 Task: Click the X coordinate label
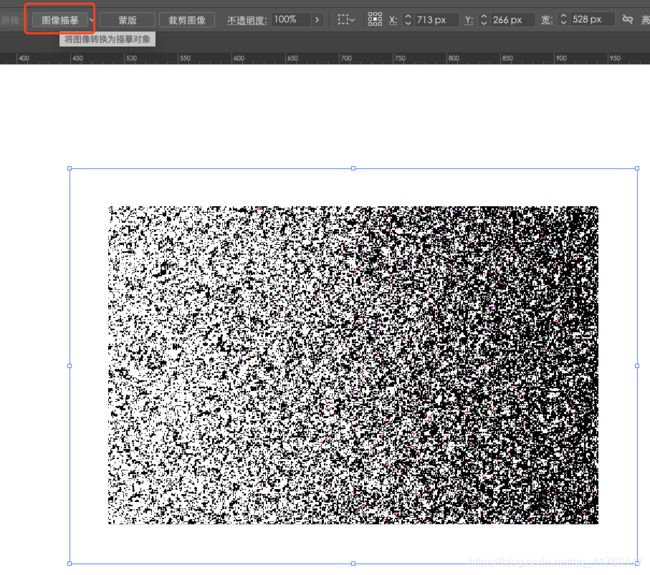393,20
